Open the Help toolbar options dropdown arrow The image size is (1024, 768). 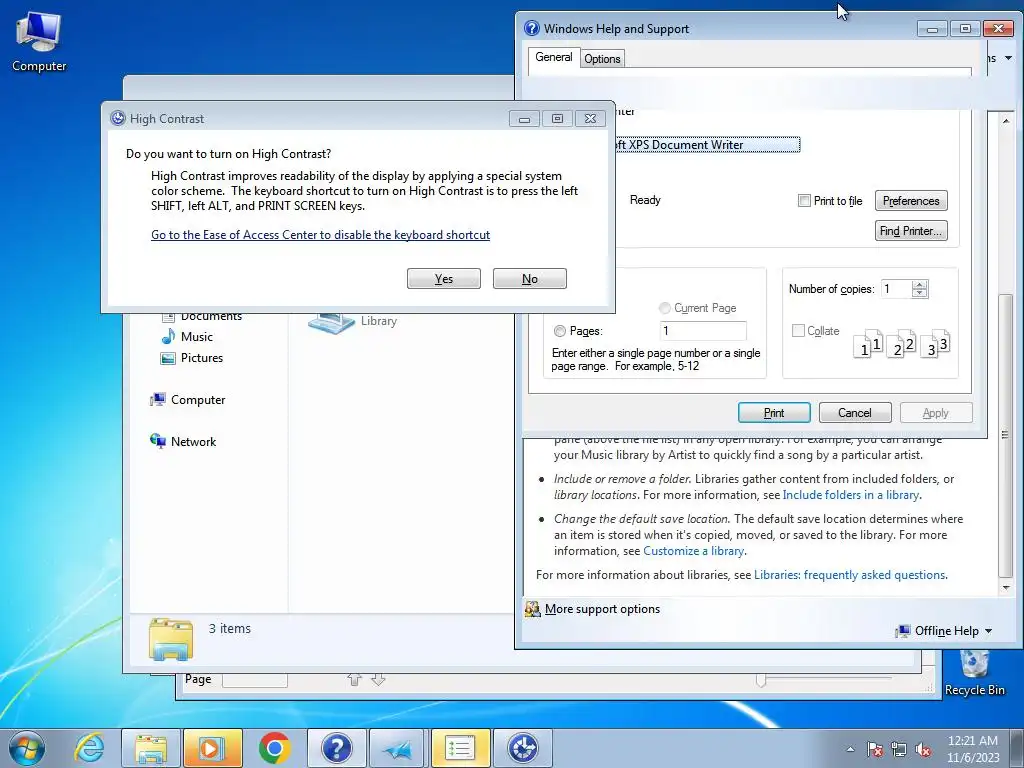click(1009, 58)
